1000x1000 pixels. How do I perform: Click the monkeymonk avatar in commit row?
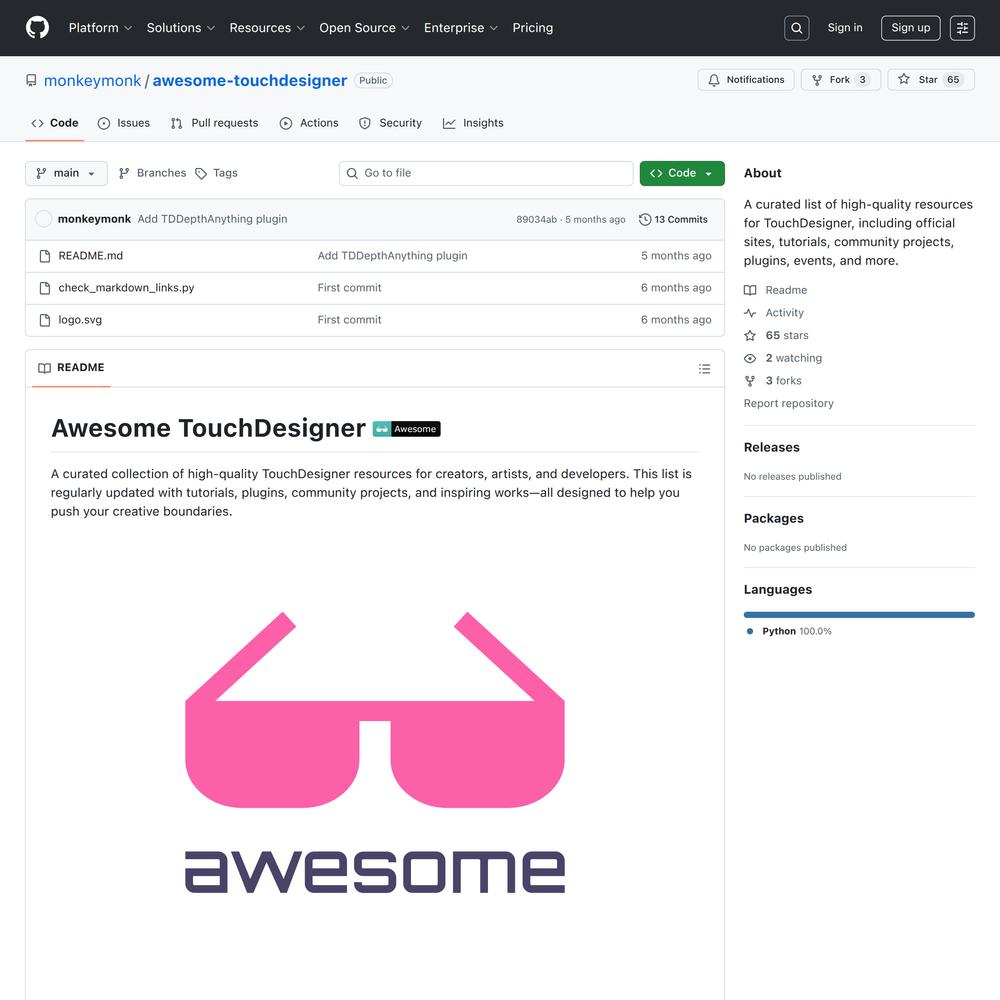click(x=43, y=219)
